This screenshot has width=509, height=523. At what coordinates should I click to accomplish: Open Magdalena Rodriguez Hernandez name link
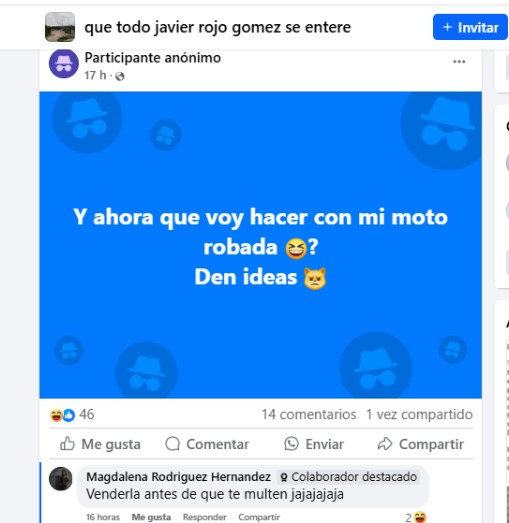[x=178, y=477]
